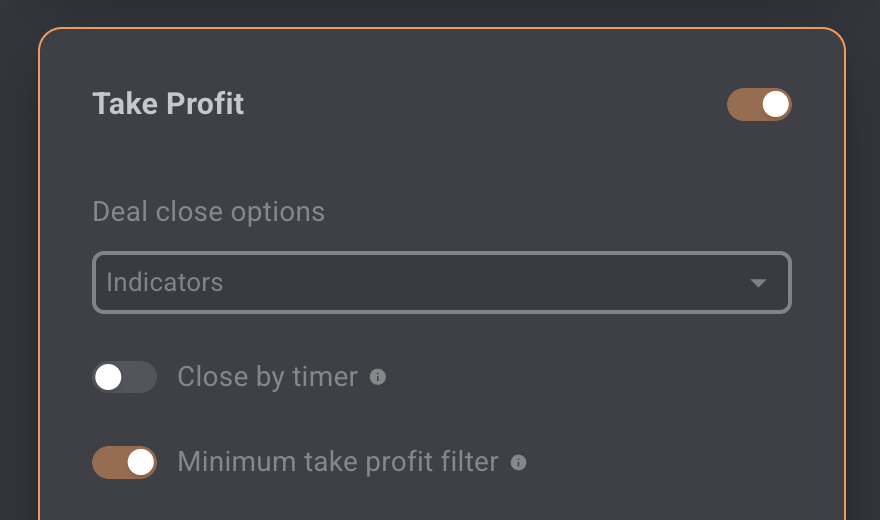Viewport: 880px width, 520px height.
Task: Open the Deal close options dropdown
Action: point(442,282)
